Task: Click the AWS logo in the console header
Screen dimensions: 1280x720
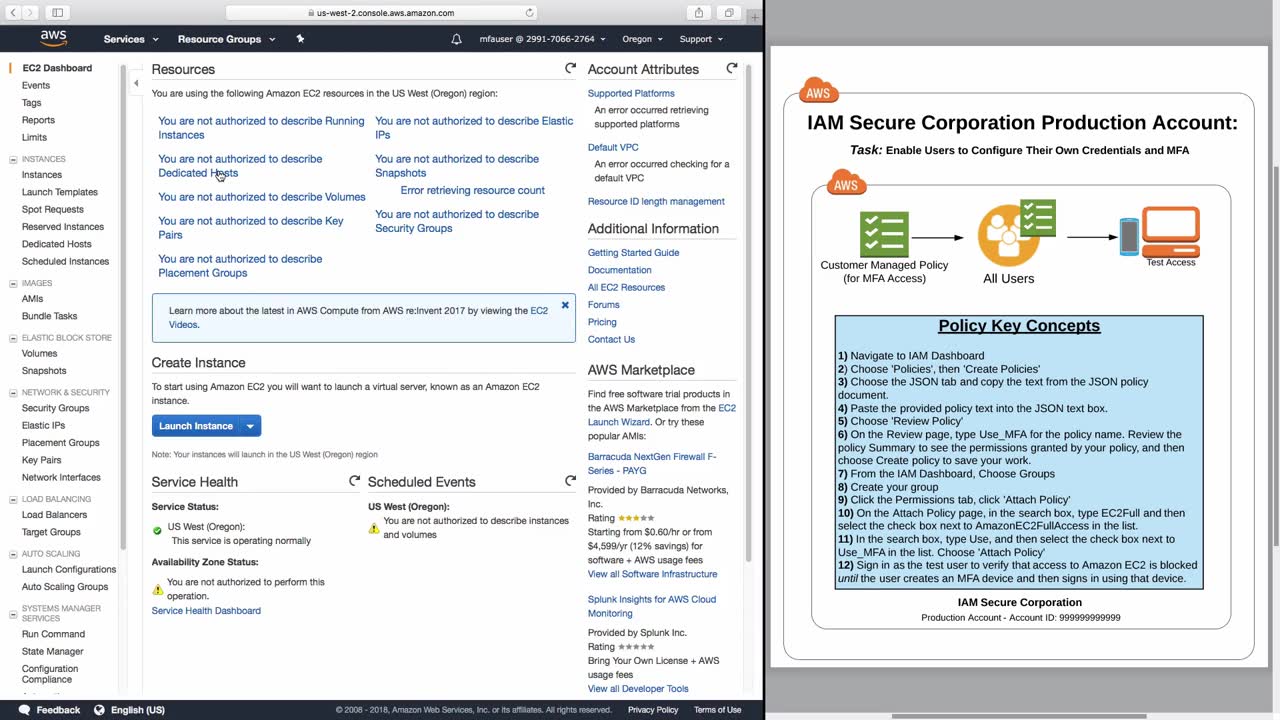Action: pos(54,38)
